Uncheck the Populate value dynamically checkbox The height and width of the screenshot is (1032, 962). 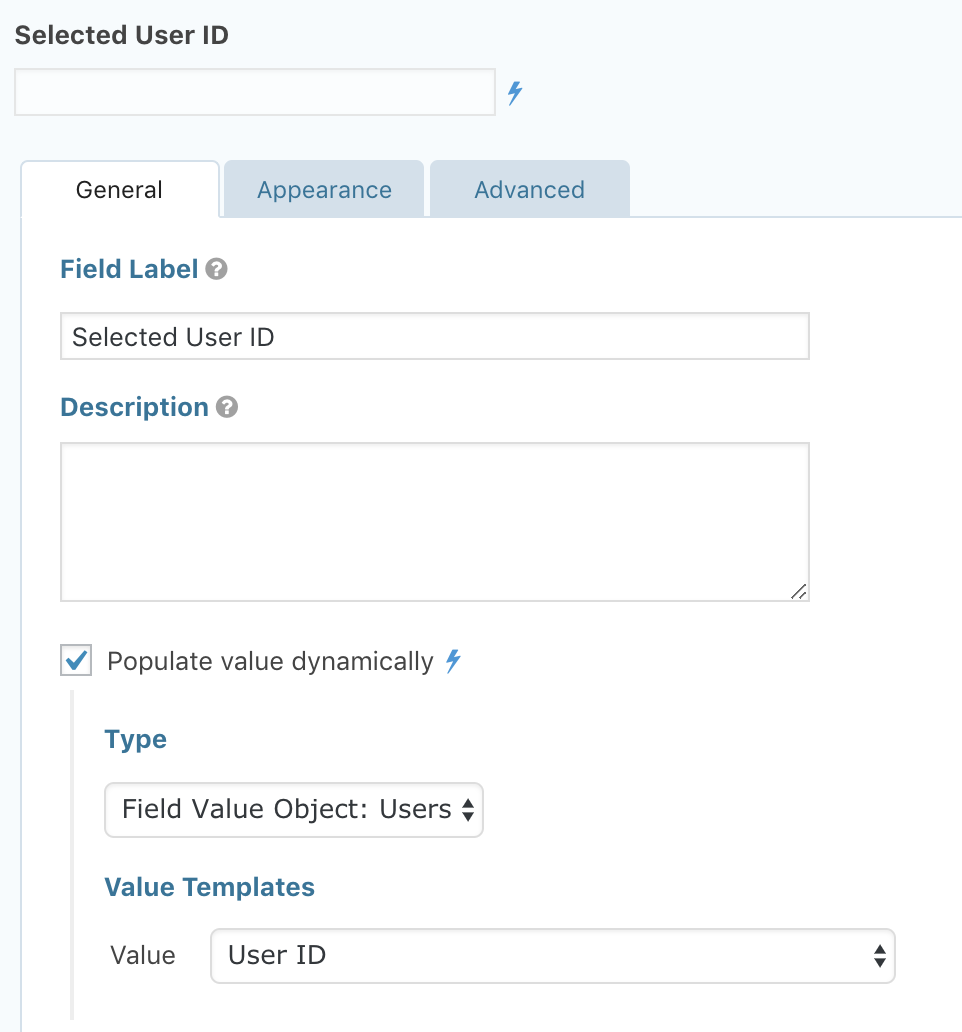pyautogui.click(x=76, y=661)
